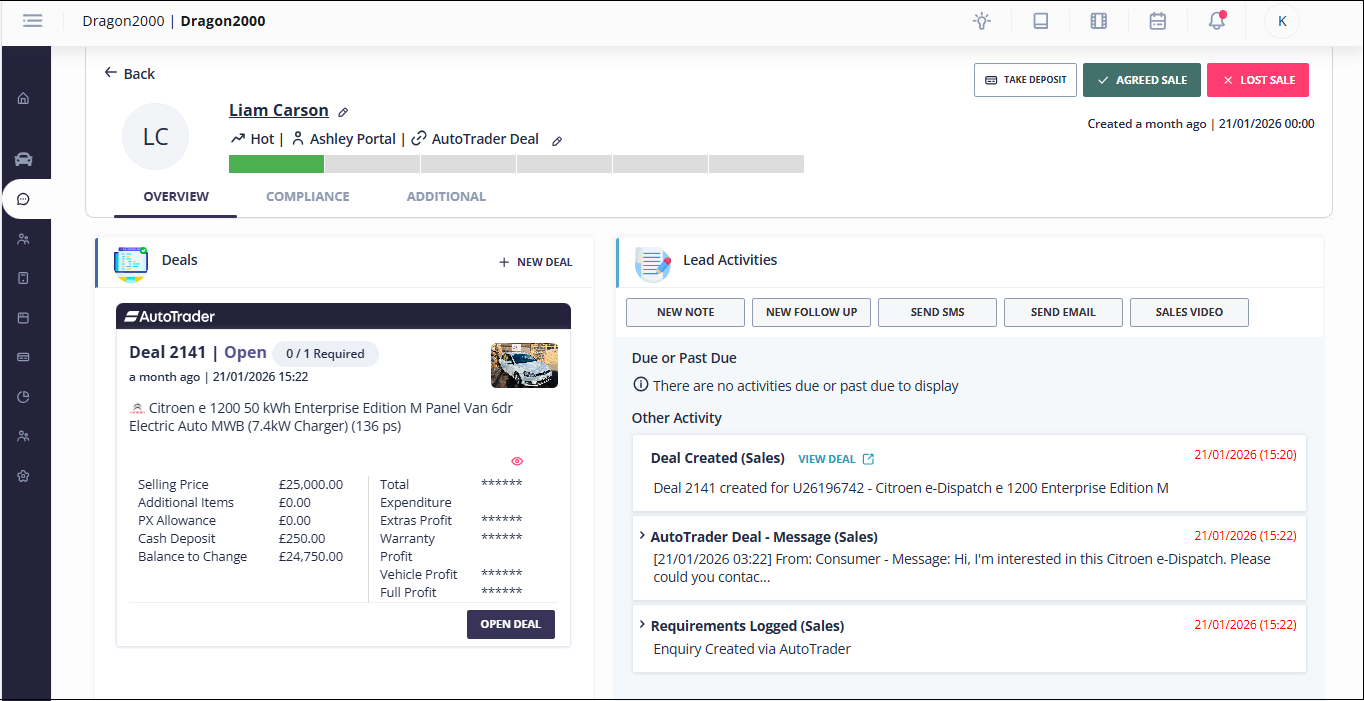Go to home via sidebar icon
The image size is (1364, 701).
click(24, 98)
